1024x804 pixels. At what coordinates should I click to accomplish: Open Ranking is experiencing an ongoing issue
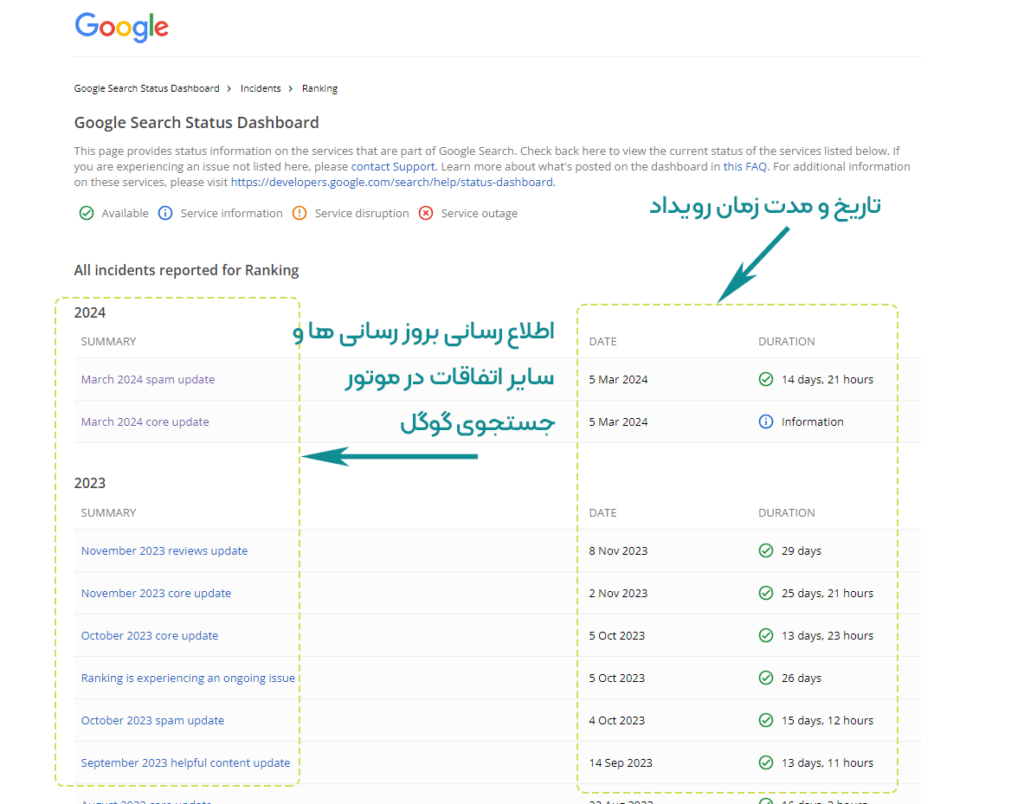coord(188,678)
